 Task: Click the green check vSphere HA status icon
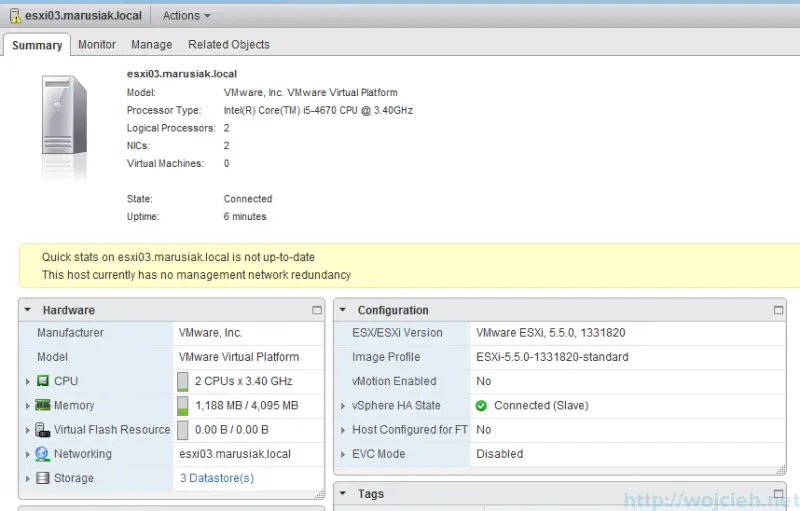[481, 405]
